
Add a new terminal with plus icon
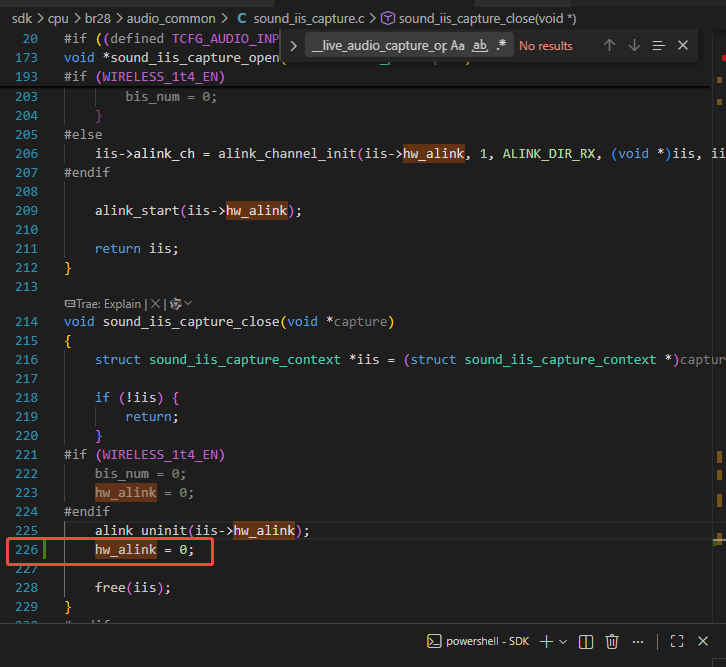coord(546,641)
